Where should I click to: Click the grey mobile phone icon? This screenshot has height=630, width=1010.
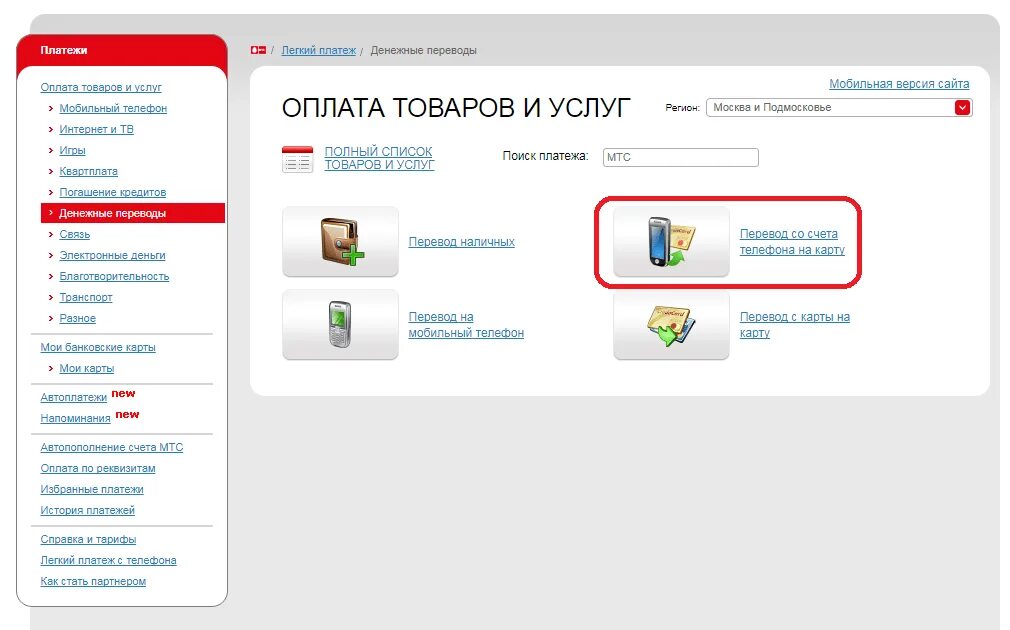click(340, 325)
